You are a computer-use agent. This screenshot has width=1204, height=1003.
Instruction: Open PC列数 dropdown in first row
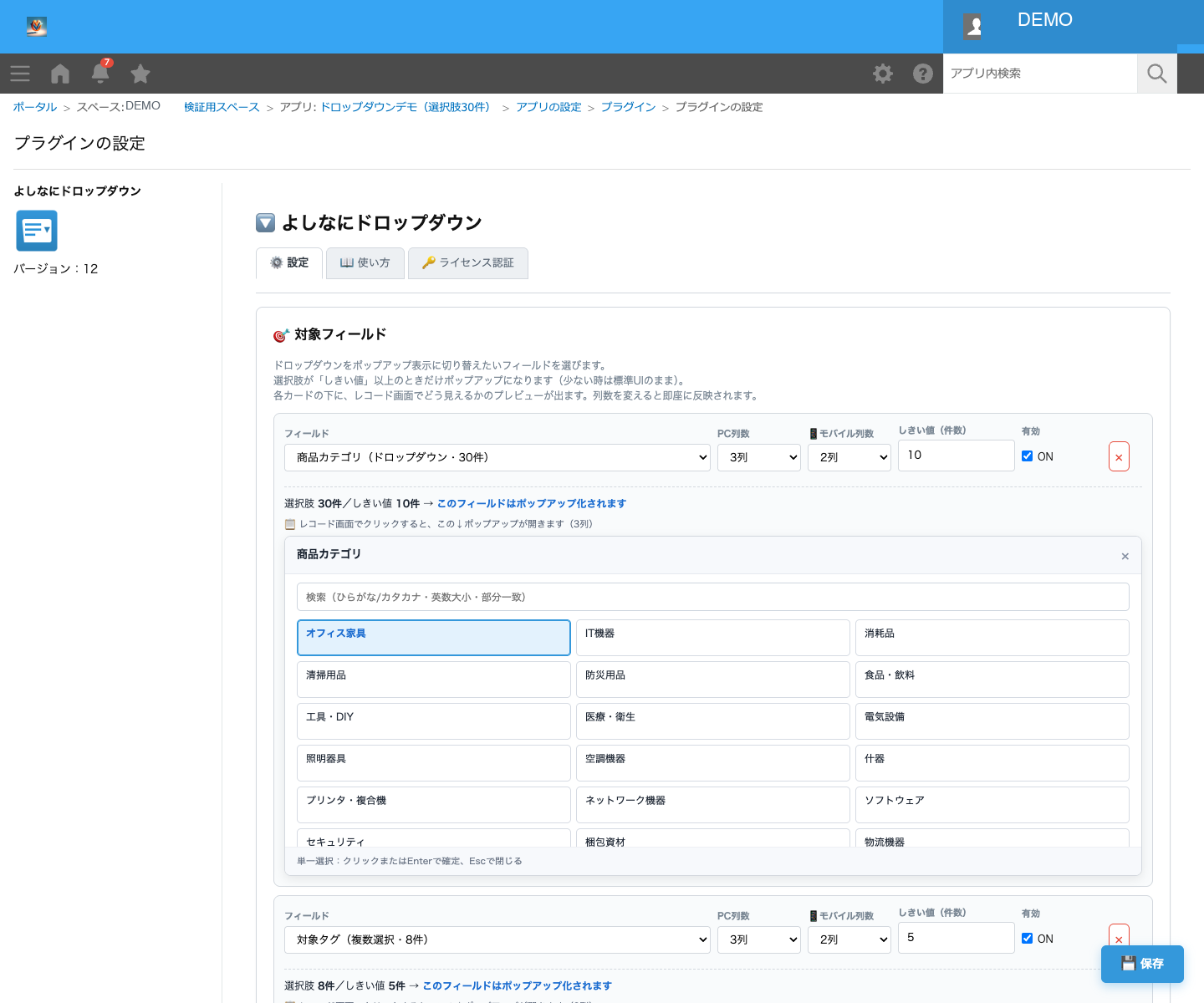tap(759, 457)
